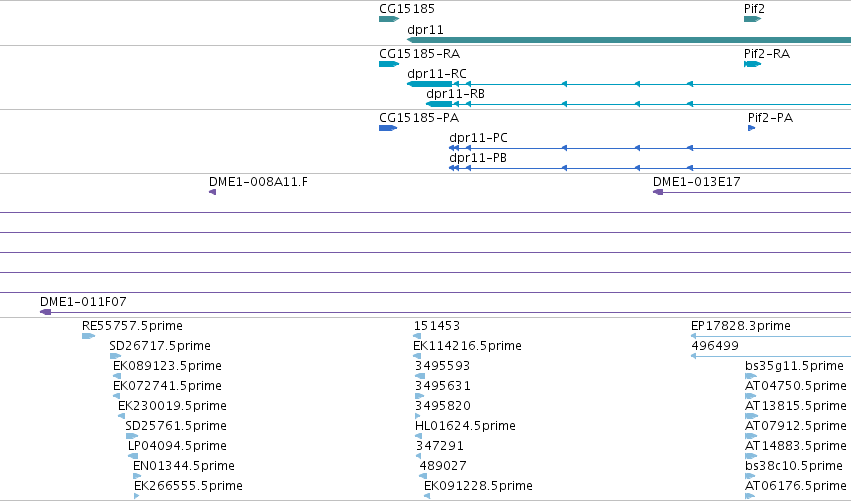Click the RE55757.5prime EST glyph
This screenshot has height=501, width=851.
[x=88, y=336]
